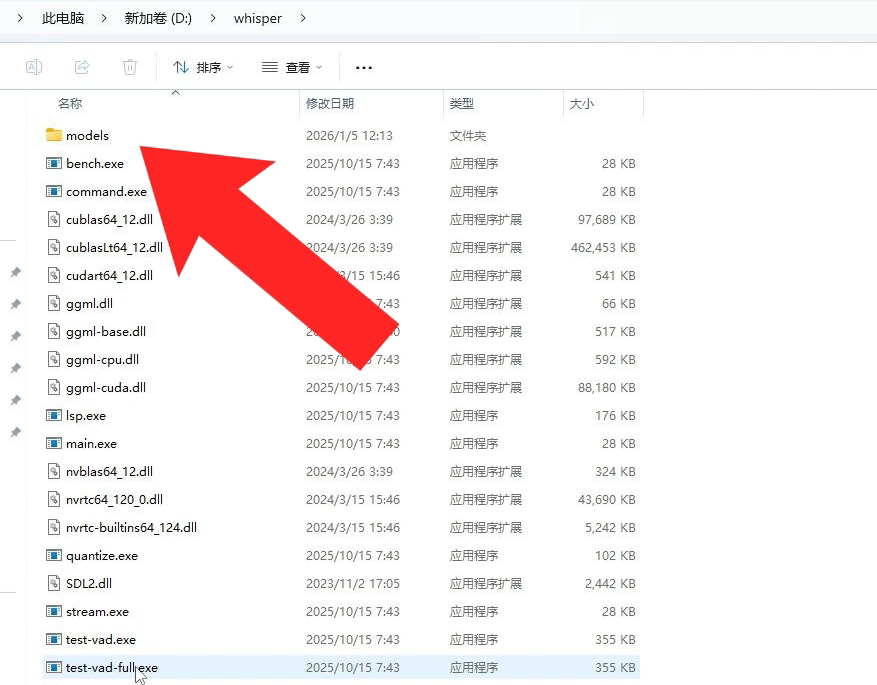Image resolution: width=877 pixels, height=685 pixels.
Task: Select the test-vad.exe file icon
Action: (54, 639)
